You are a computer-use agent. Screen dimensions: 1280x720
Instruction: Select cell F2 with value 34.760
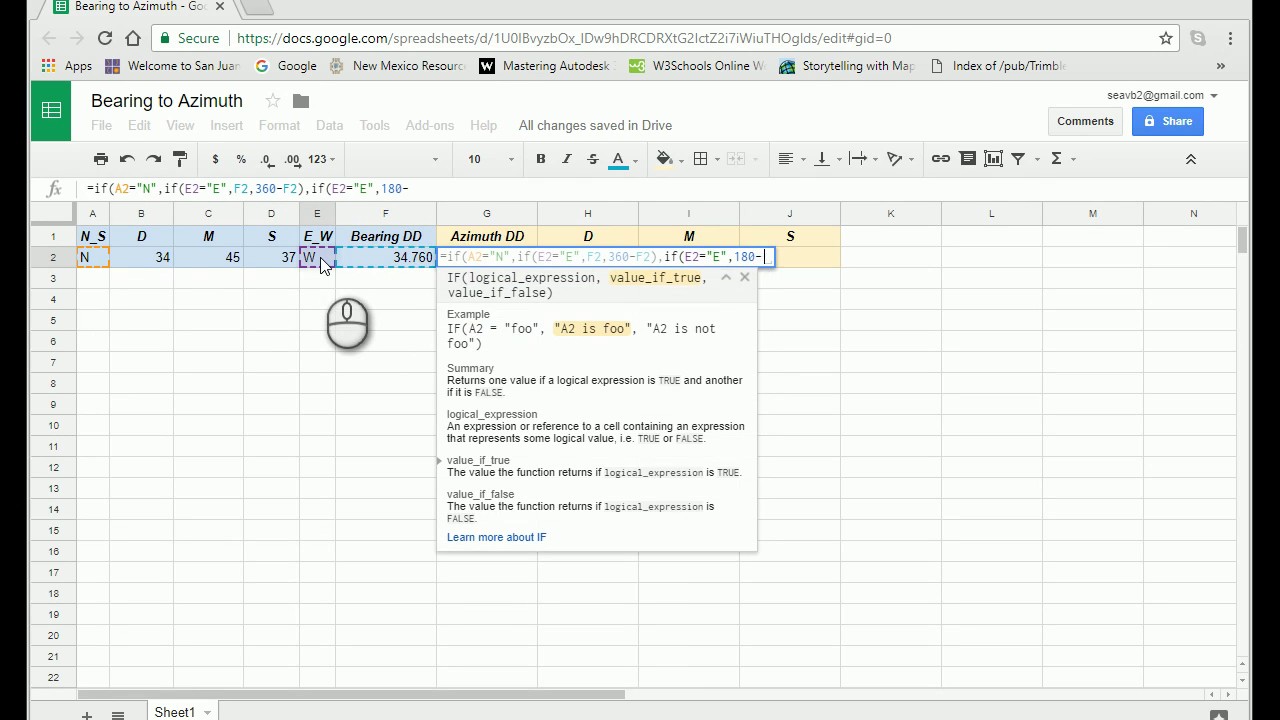coord(386,257)
